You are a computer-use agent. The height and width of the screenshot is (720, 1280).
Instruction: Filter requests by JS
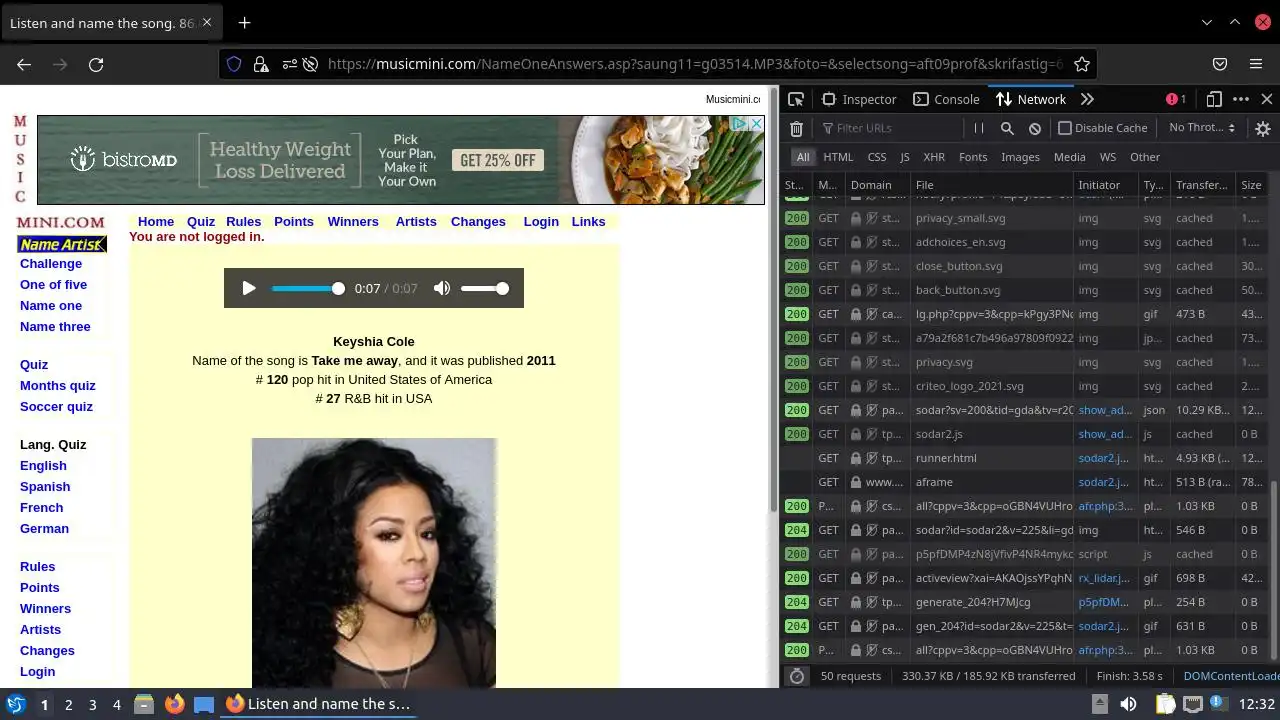point(905,157)
